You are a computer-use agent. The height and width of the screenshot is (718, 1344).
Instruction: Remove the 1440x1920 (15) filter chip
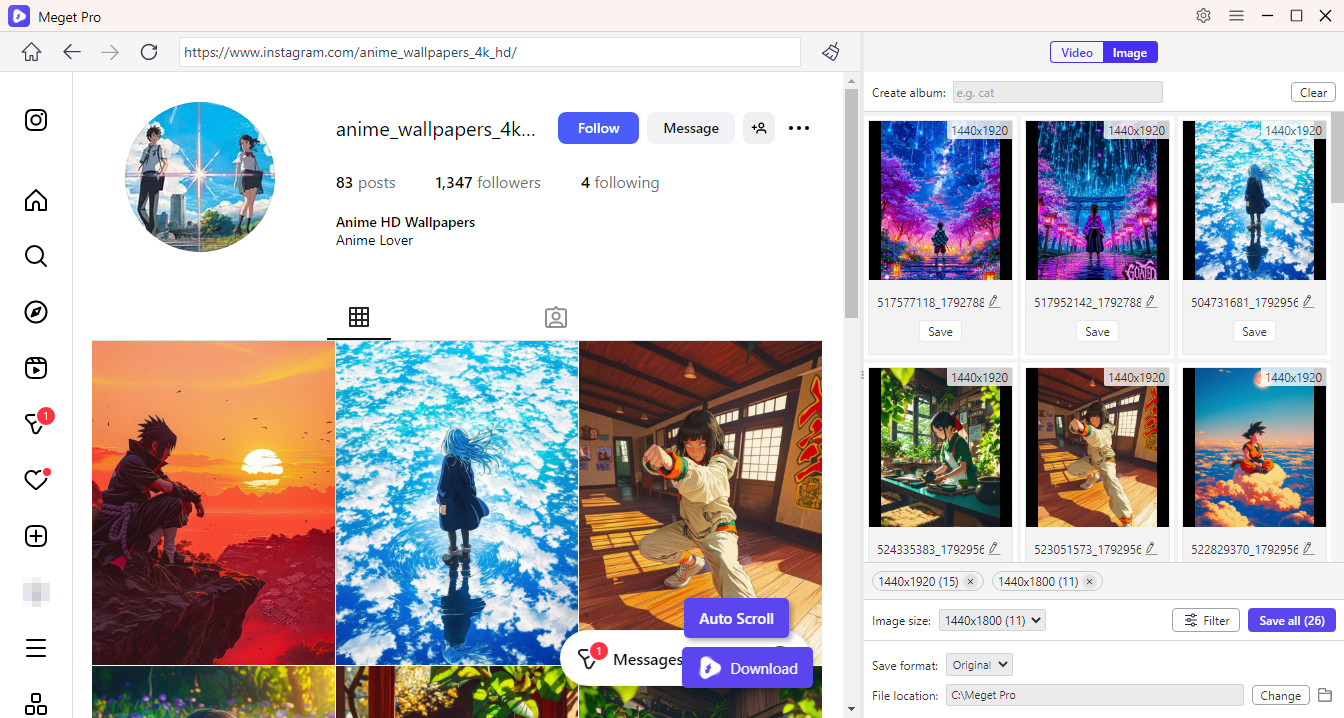click(x=970, y=581)
